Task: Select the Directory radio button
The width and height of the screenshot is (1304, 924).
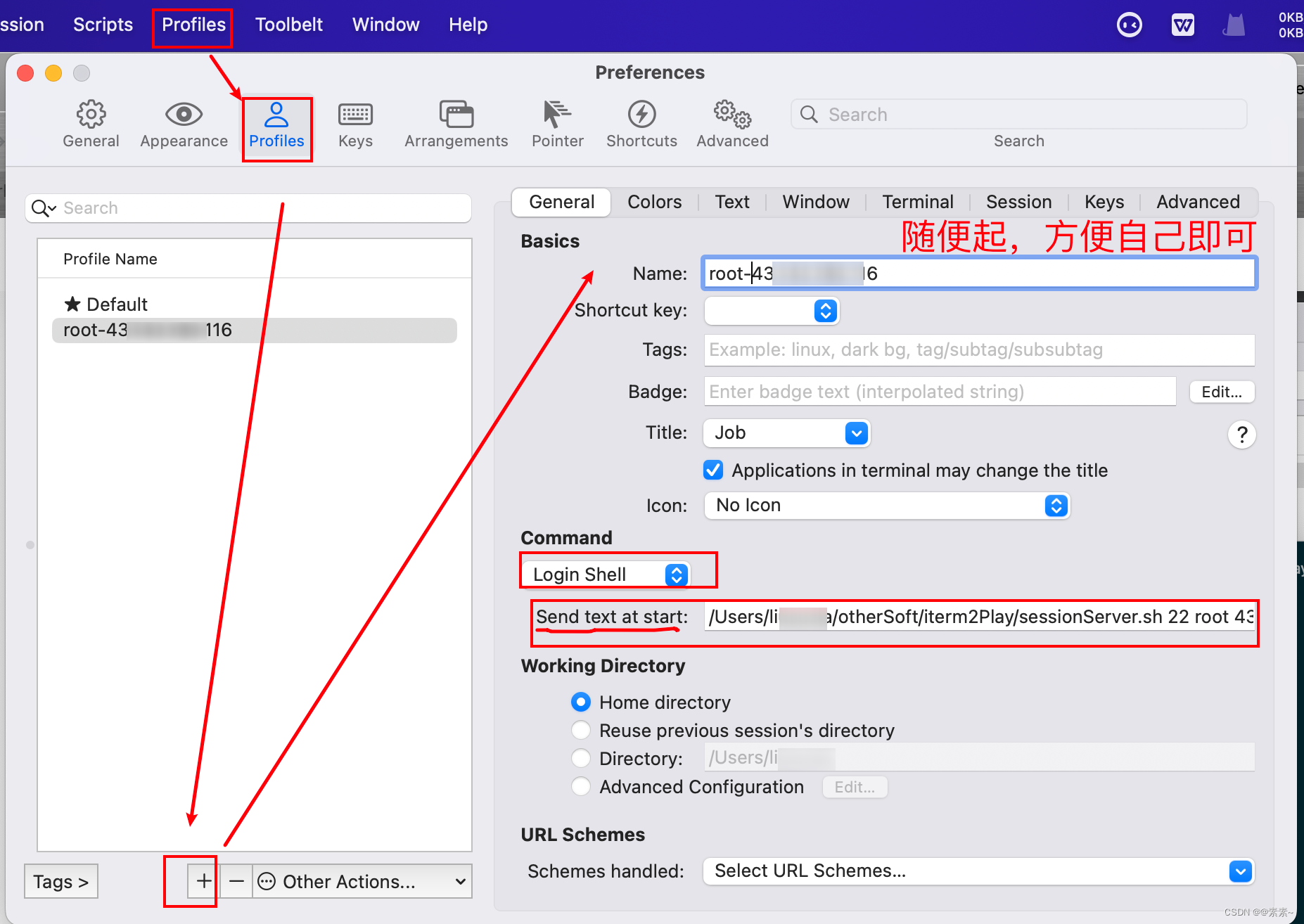Action: coord(581,758)
